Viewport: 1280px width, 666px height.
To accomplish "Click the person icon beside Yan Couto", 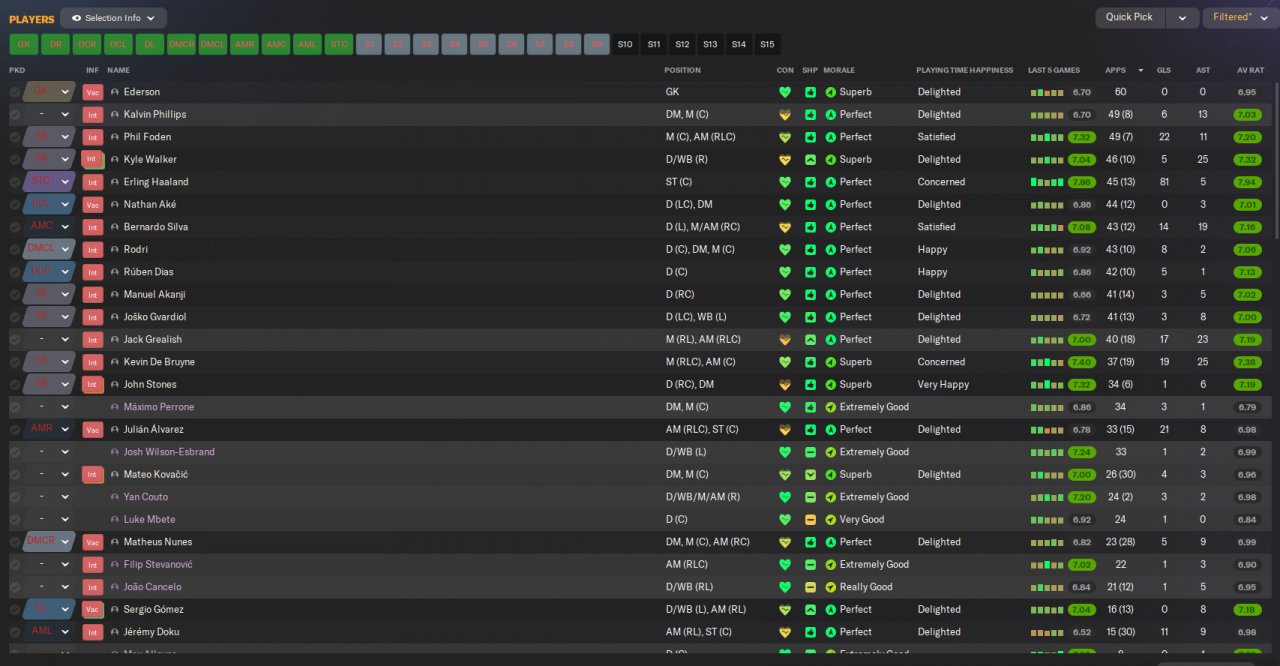I will point(115,497).
